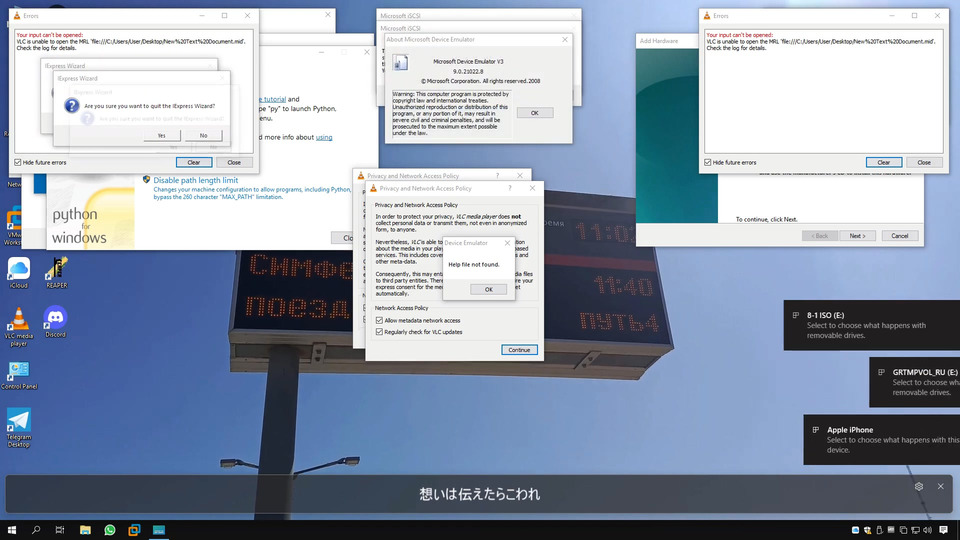The image size is (960, 540).
Task: Click Clear in the left Errors window
Action: pos(194,162)
